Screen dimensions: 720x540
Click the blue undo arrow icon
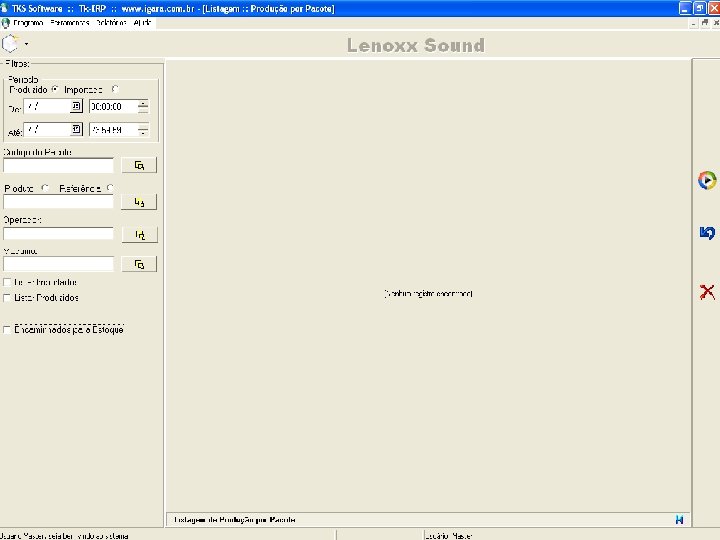coord(707,233)
